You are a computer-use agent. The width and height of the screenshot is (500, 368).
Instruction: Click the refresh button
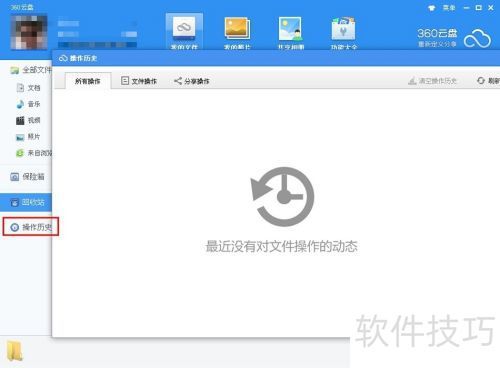488,81
